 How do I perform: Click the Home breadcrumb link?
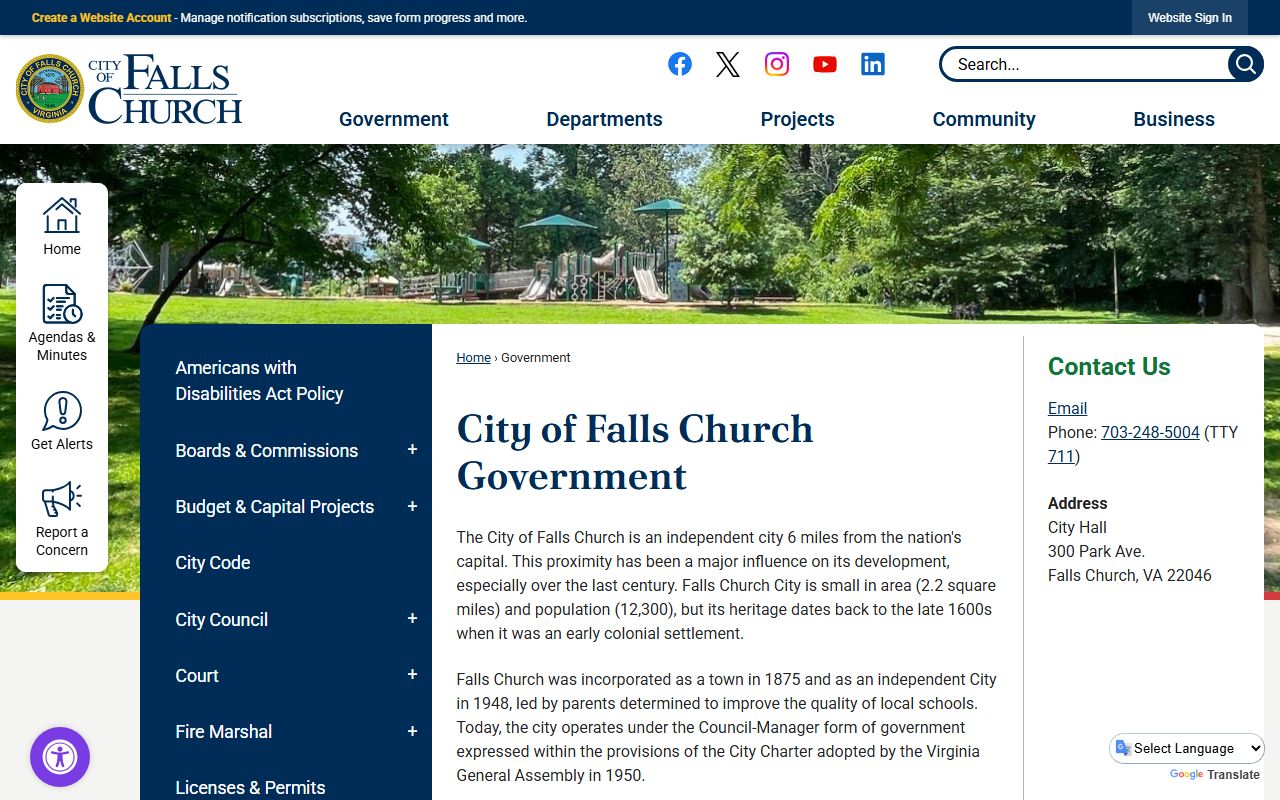[473, 357]
